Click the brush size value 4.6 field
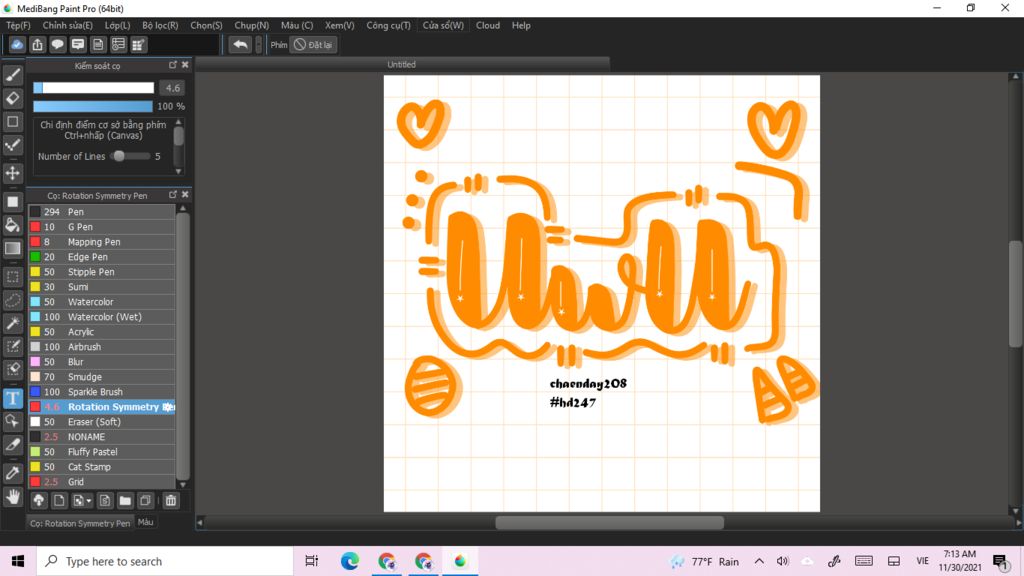The height and width of the screenshot is (576, 1024). pos(172,88)
